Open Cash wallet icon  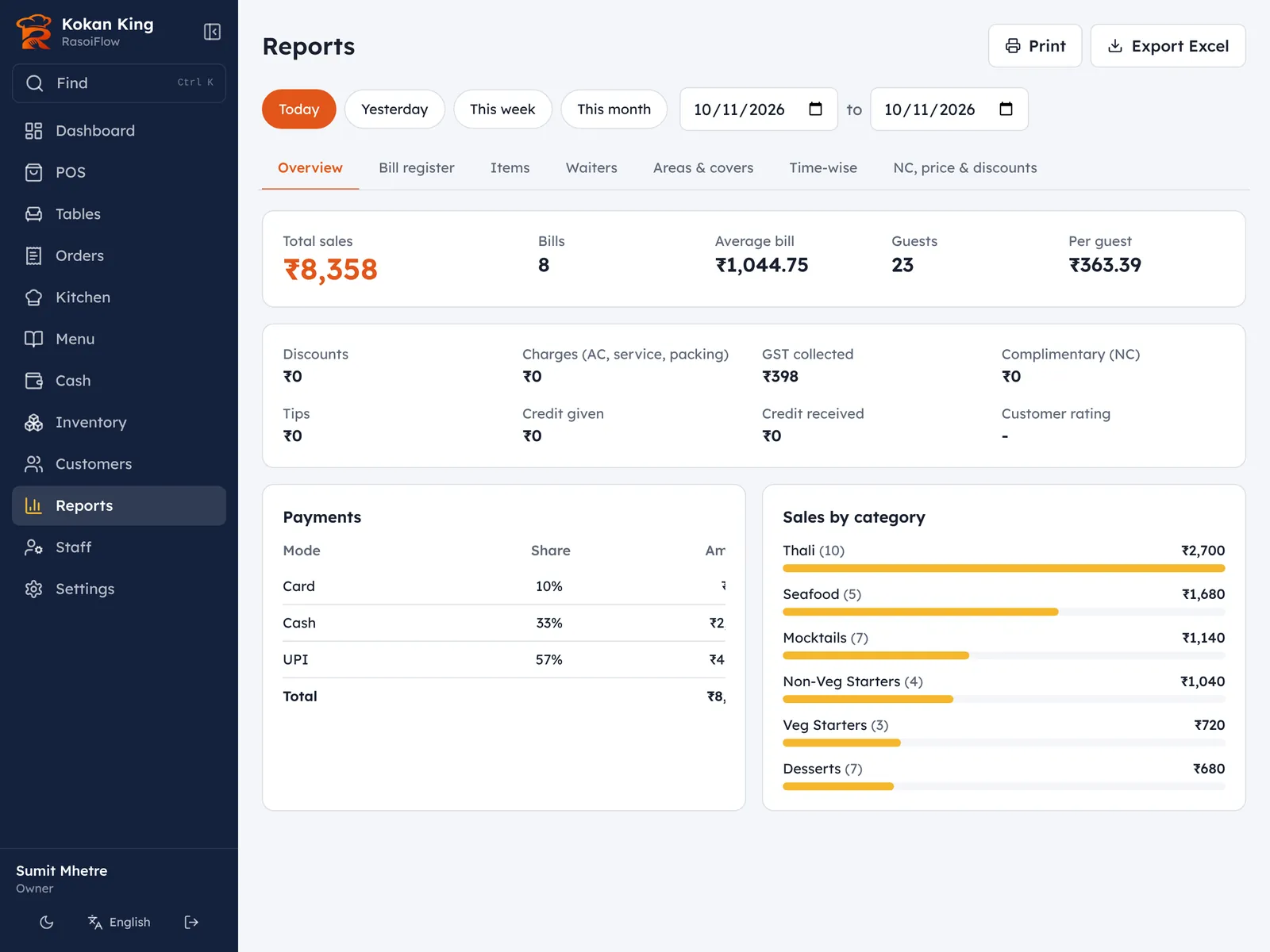(x=33, y=381)
